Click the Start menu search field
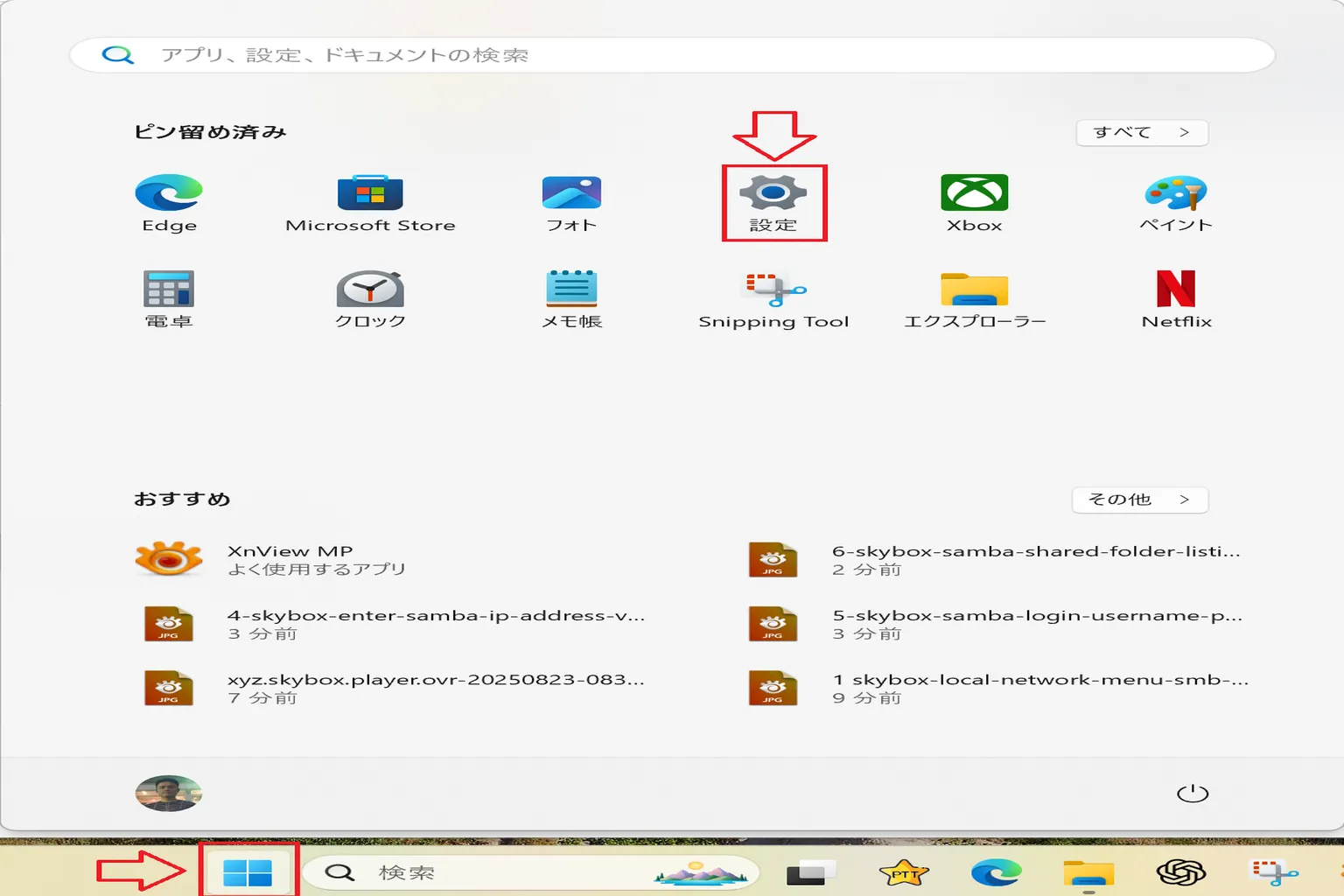The width and height of the screenshot is (1344, 896). click(672, 55)
